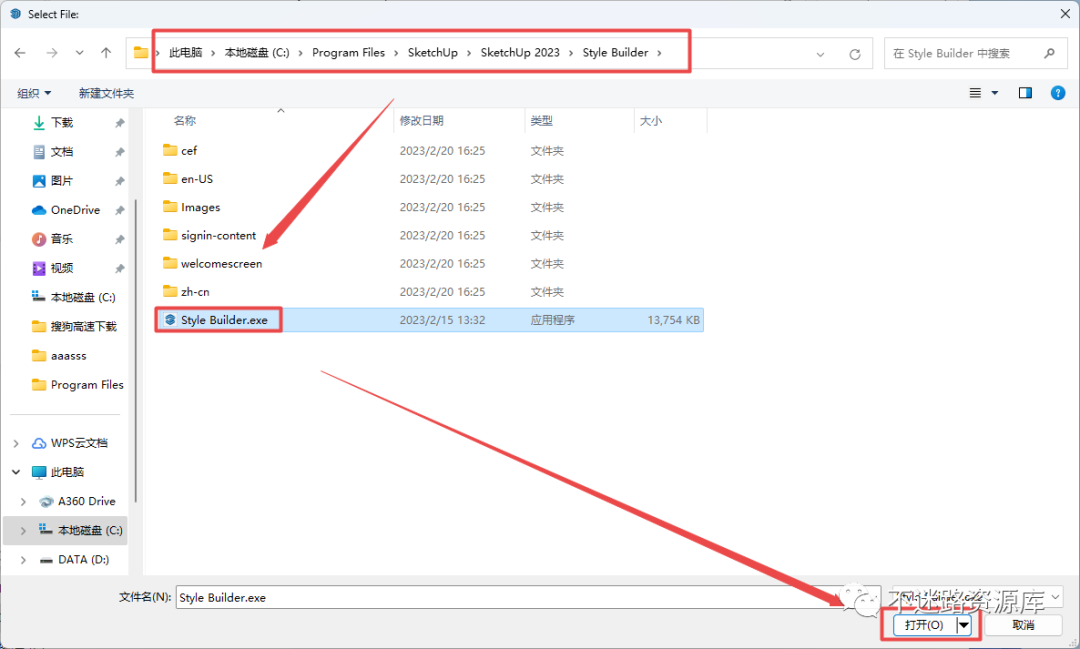Sort files by 类型 column
Viewport: 1080px width, 649px height.
pos(541,121)
